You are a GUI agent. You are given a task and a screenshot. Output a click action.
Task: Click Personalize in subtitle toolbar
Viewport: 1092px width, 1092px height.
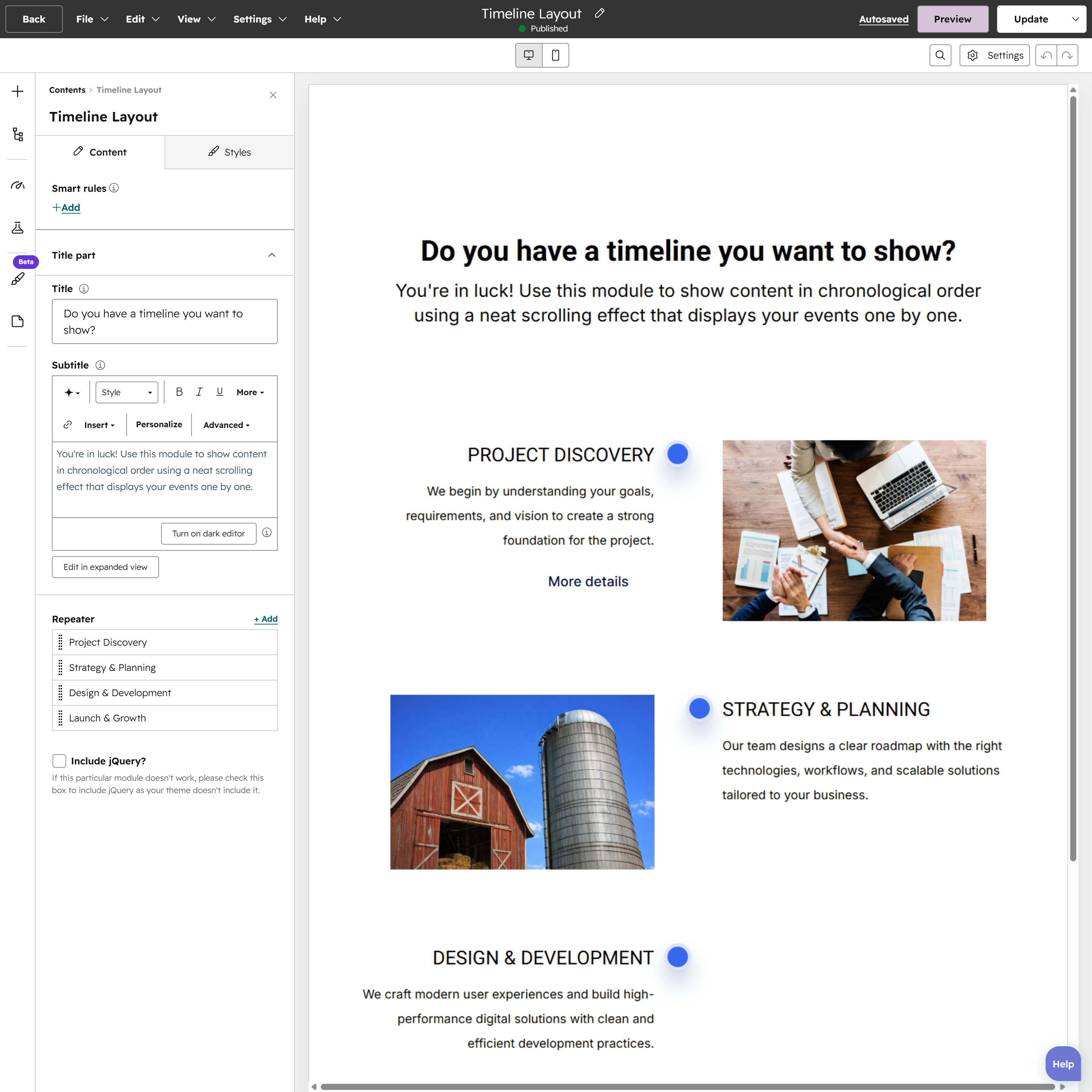[x=159, y=425]
